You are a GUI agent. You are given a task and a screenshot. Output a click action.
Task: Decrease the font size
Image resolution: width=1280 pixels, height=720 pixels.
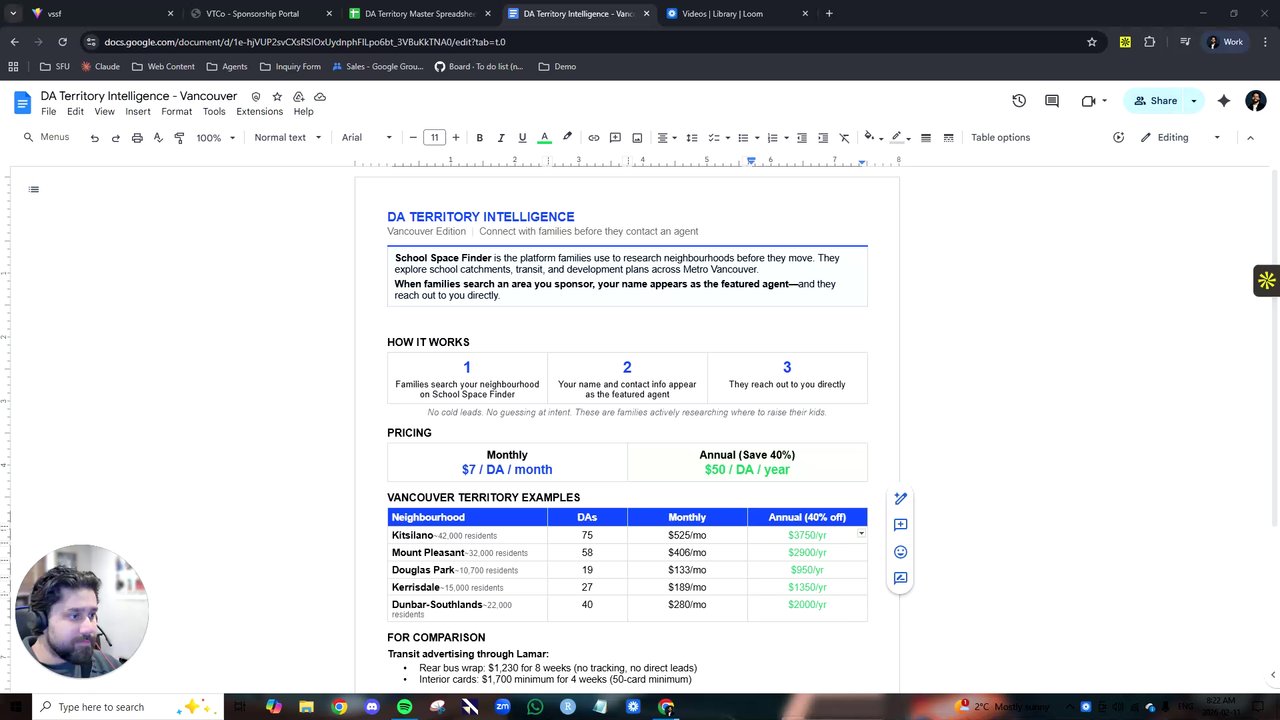pos(413,138)
